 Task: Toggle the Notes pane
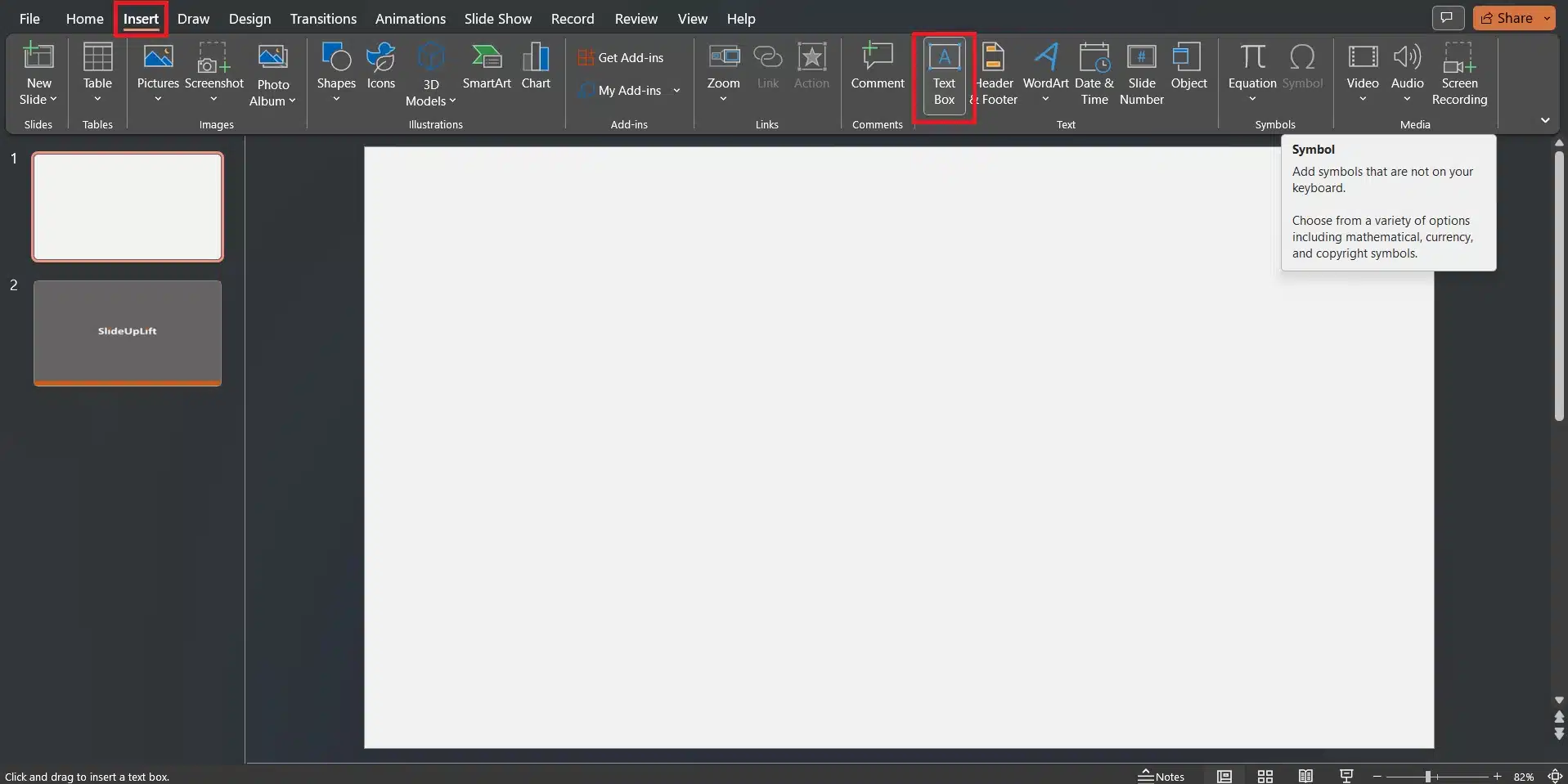pos(1162,775)
